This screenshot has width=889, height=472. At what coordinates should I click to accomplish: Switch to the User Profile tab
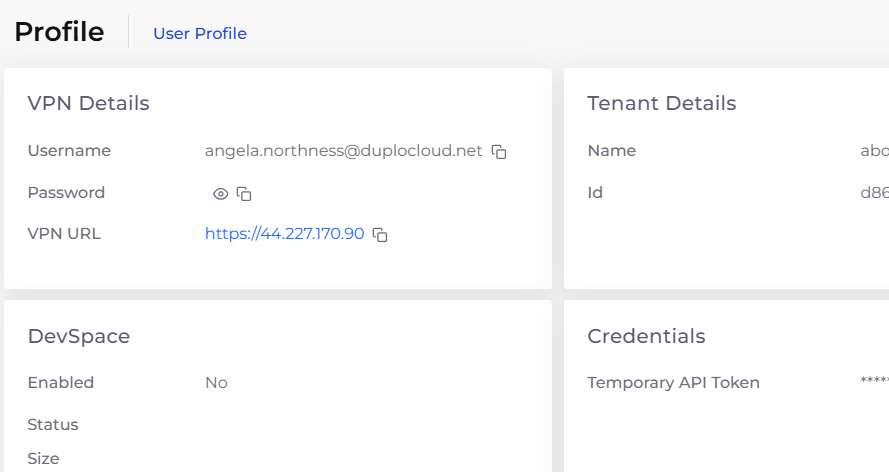pyautogui.click(x=200, y=33)
